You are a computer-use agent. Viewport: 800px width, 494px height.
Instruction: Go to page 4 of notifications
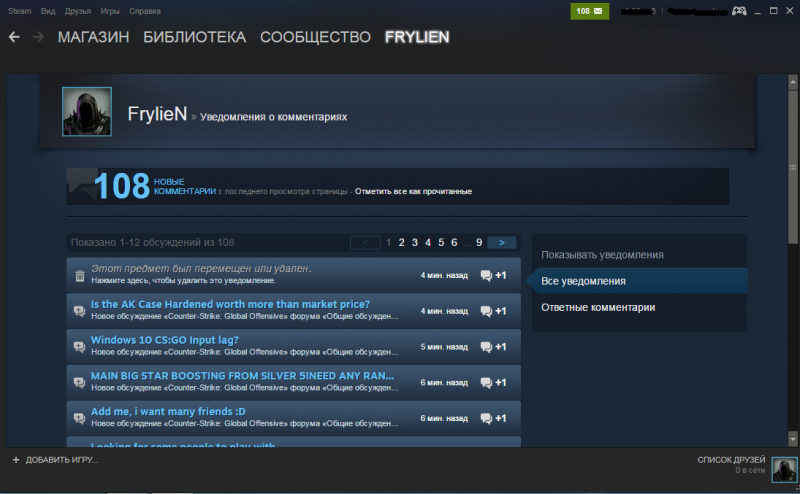428,242
